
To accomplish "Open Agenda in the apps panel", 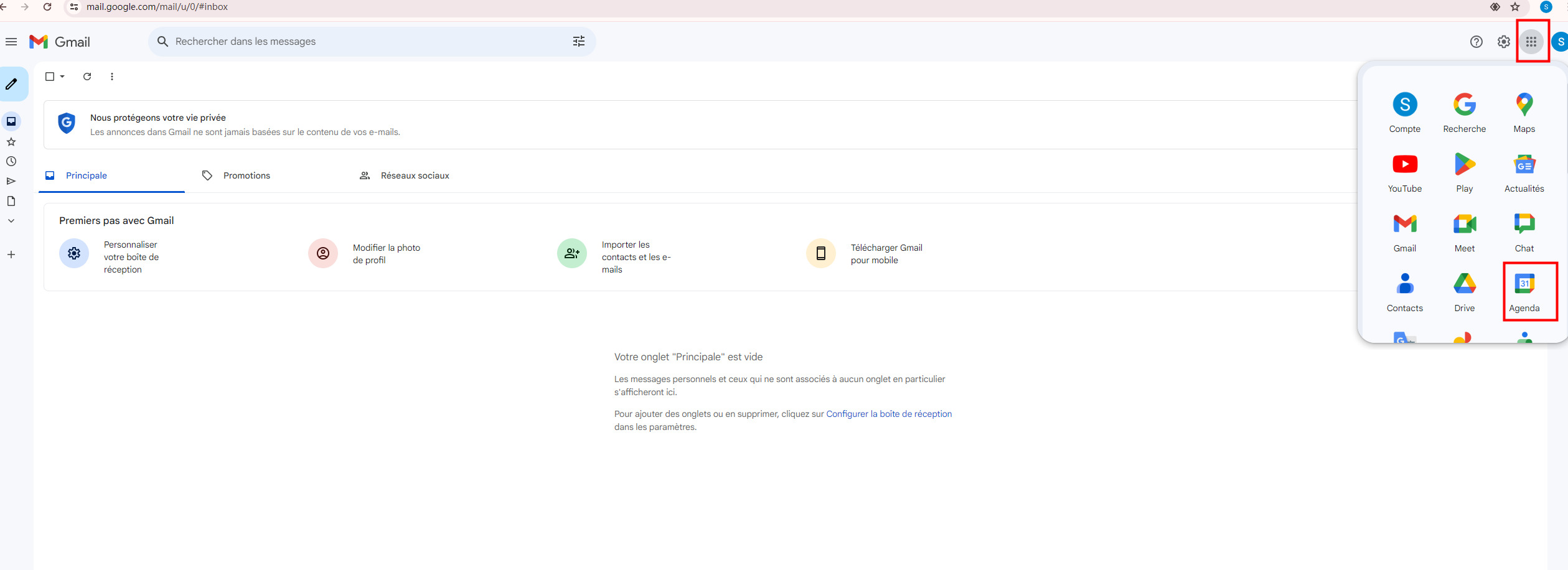I will click(x=1524, y=292).
